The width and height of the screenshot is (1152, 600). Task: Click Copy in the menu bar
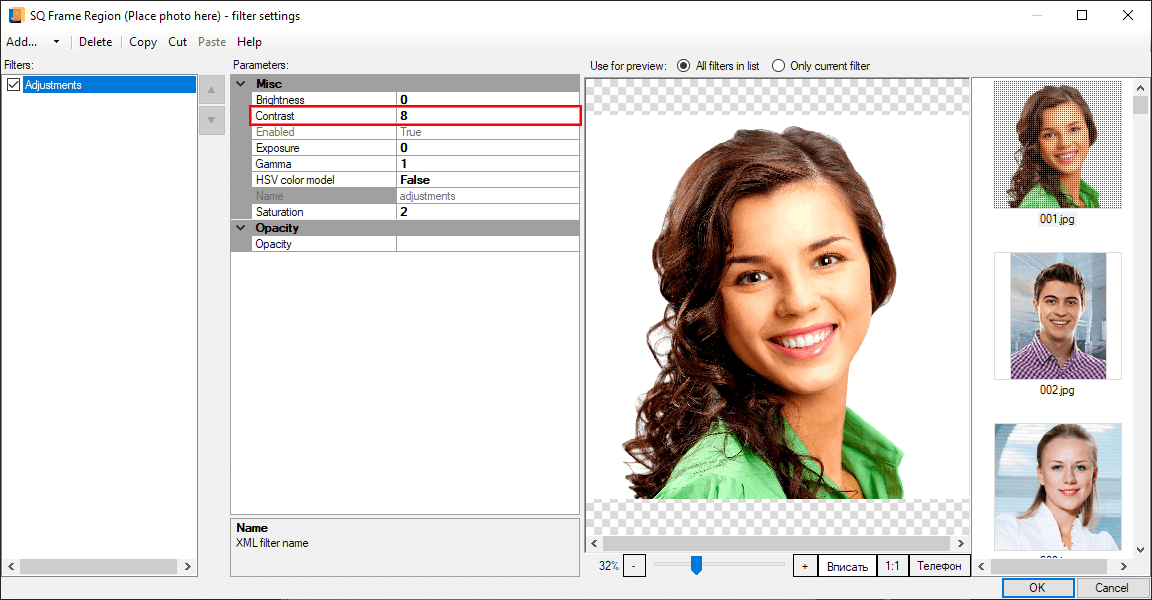[143, 42]
